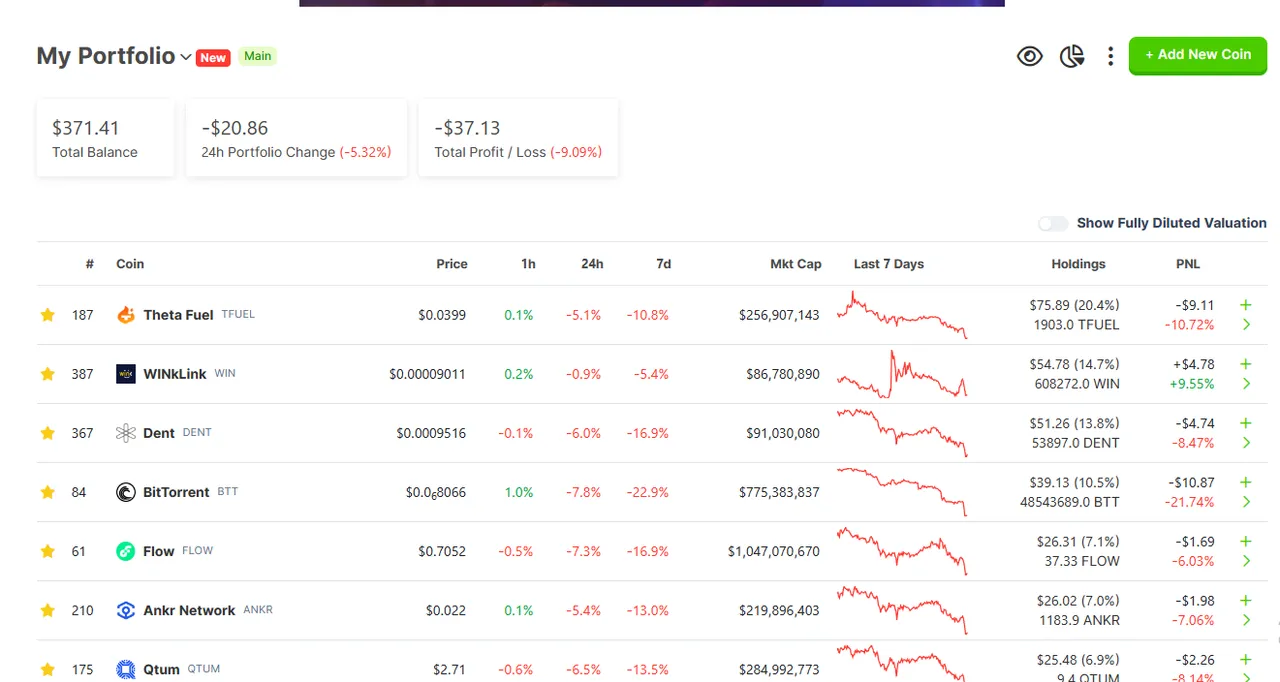Click the Add New Coin button
Screen dimensions: 1280x682
tap(1198, 55)
